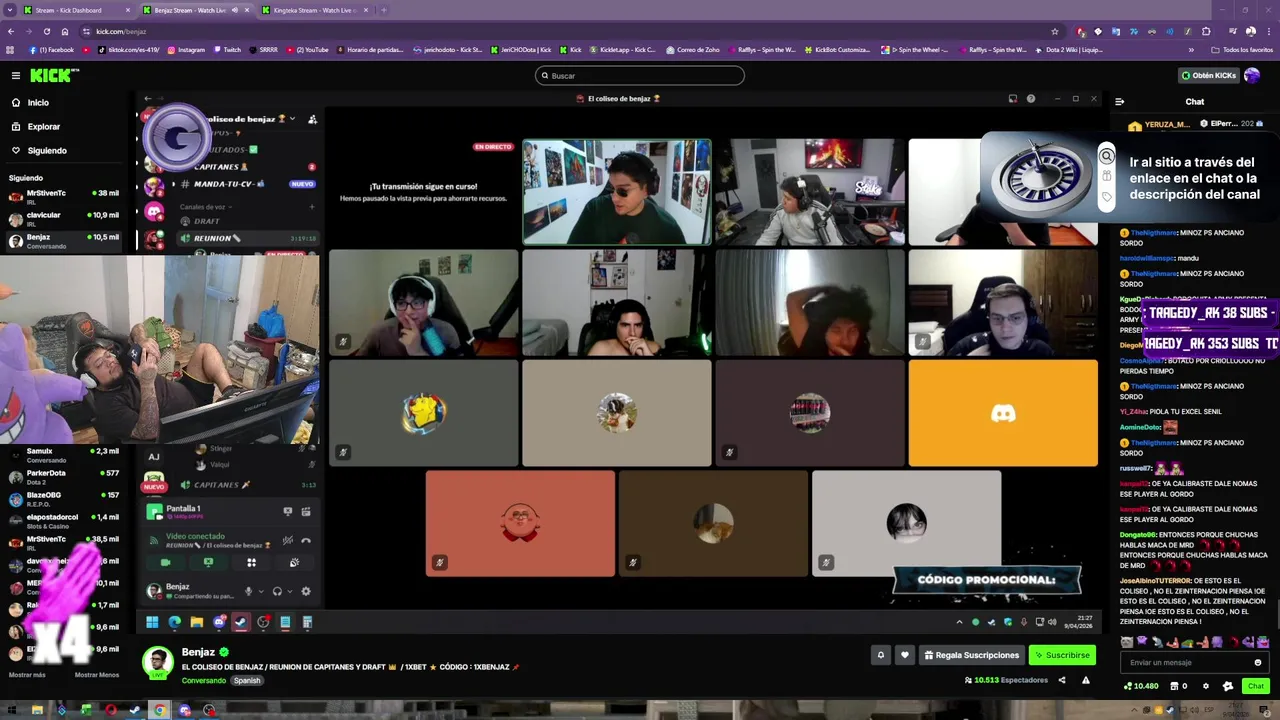Viewport: 1280px width, 720px height.
Task: Click Mostrar más link
Action: pos(27,675)
